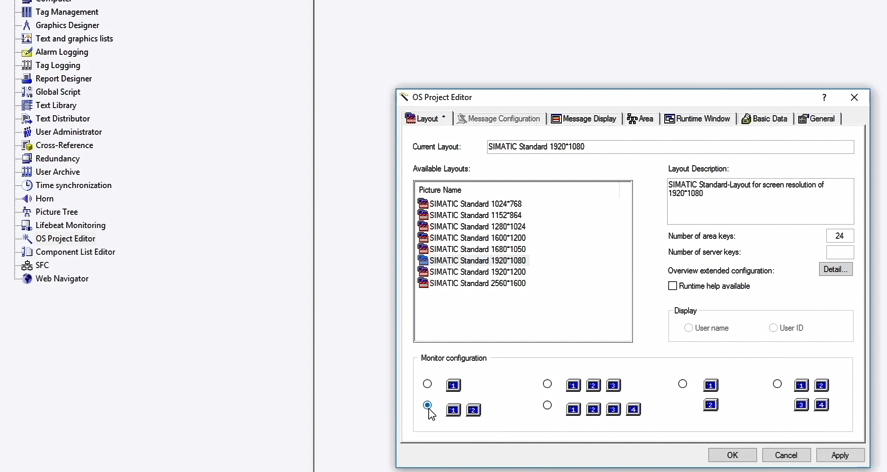Click the Number of server keys field

pyautogui.click(x=839, y=252)
